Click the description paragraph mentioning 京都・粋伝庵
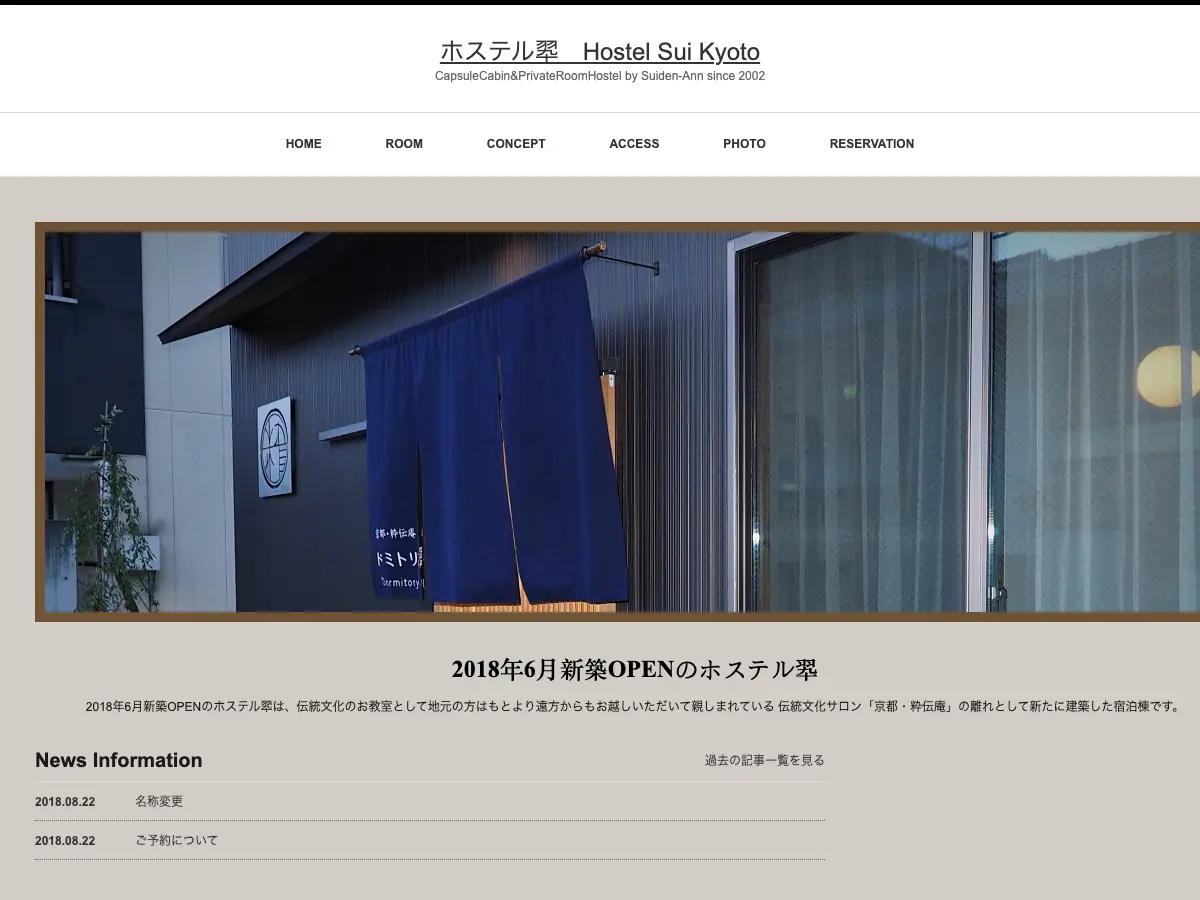This screenshot has height=900, width=1200. tap(634, 707)
